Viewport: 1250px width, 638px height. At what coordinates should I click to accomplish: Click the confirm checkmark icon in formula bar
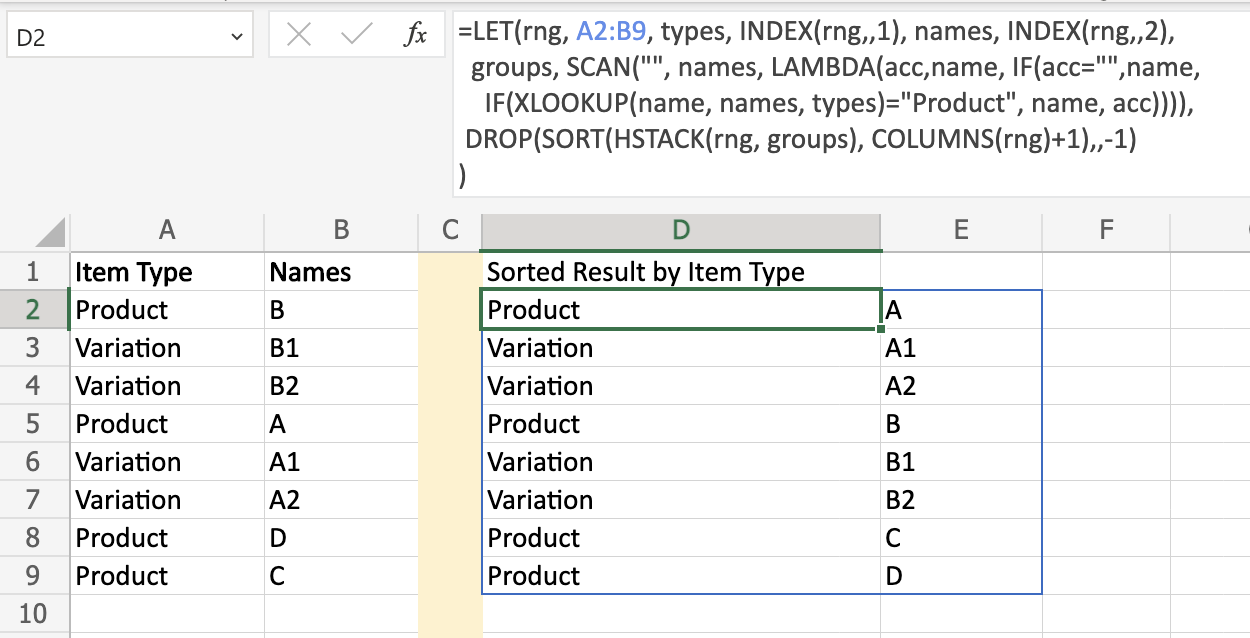click(x=356, y=37)
